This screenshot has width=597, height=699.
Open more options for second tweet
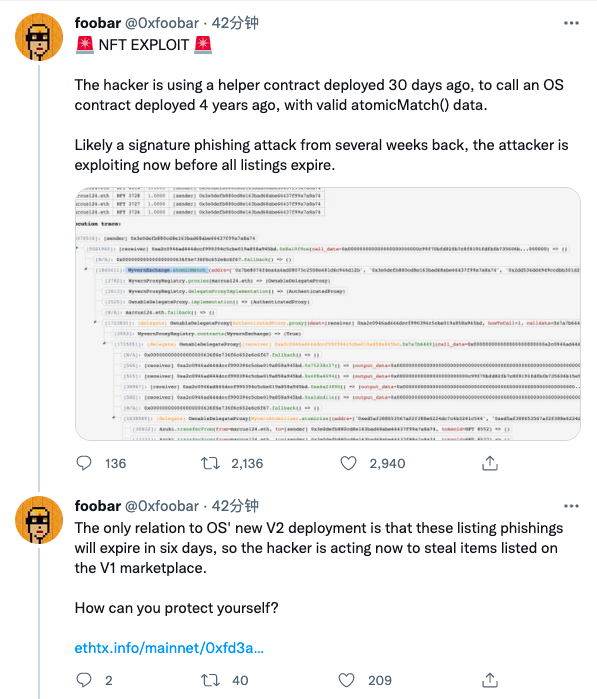pyautogui.click(x=571, y=506)
